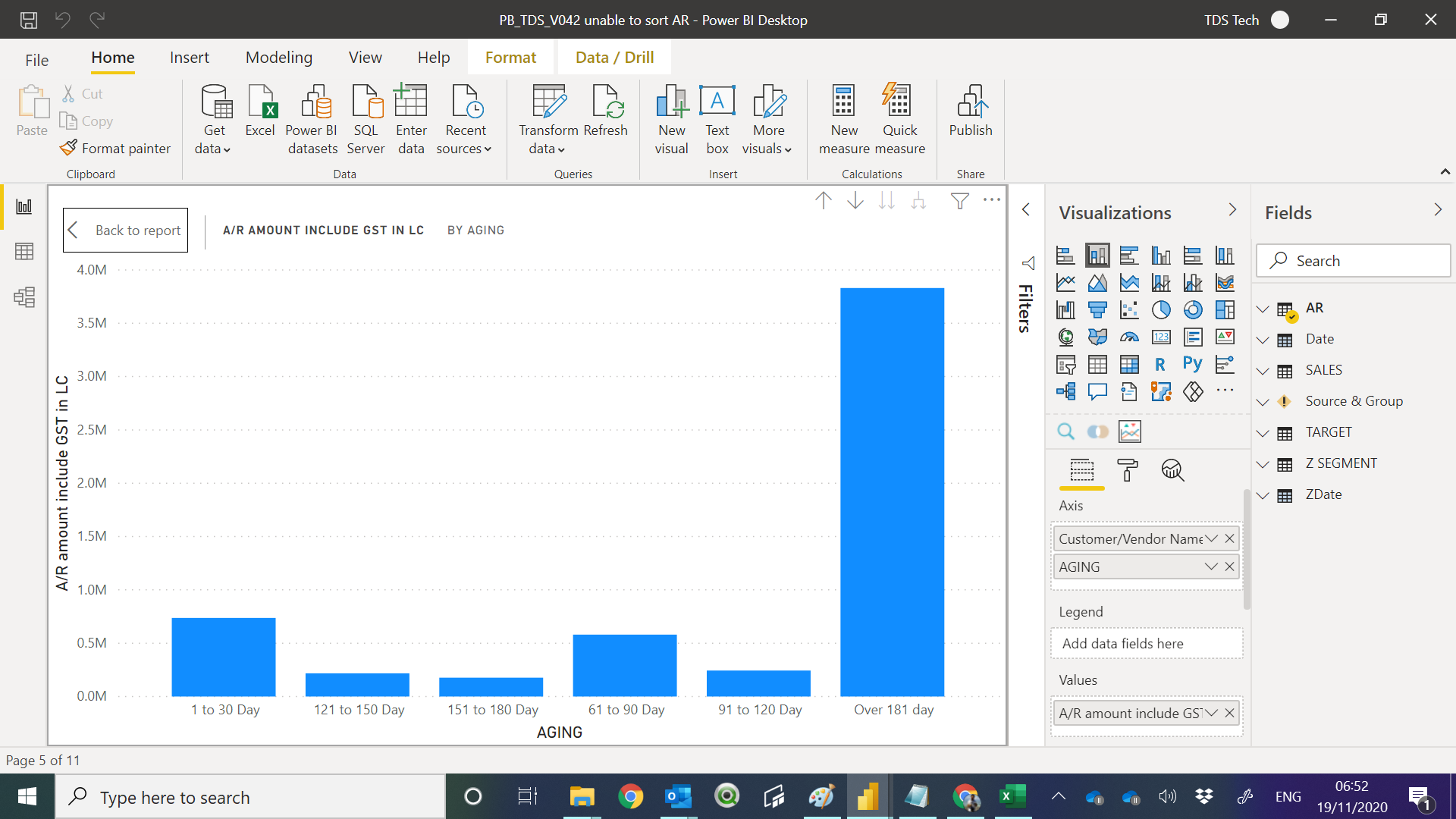This screenshot has height=819, width=1456.
Task: Open the Modeling ribbon tab
Action: pyautogui.click(x=279, y=58)
